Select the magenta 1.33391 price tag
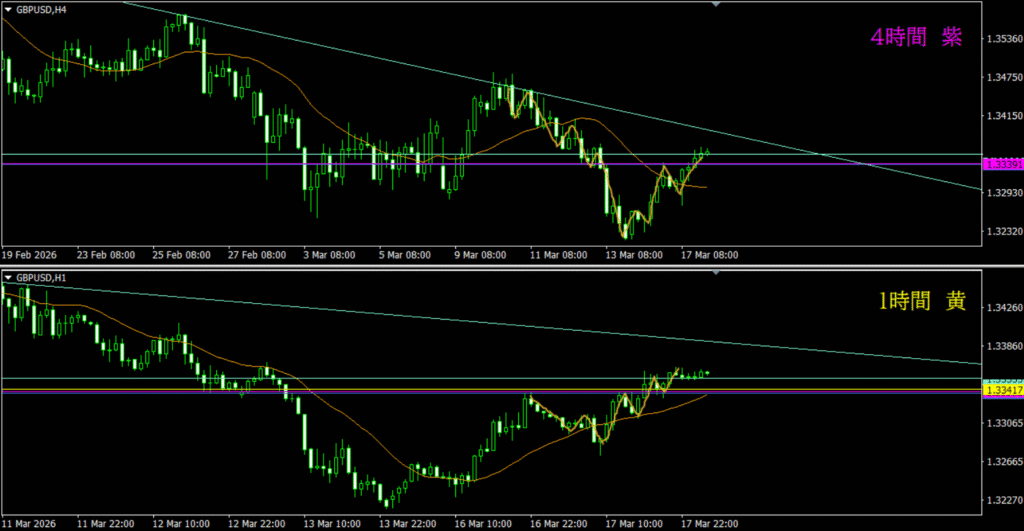The image size is (1024, 531). tap(1002, 163)
